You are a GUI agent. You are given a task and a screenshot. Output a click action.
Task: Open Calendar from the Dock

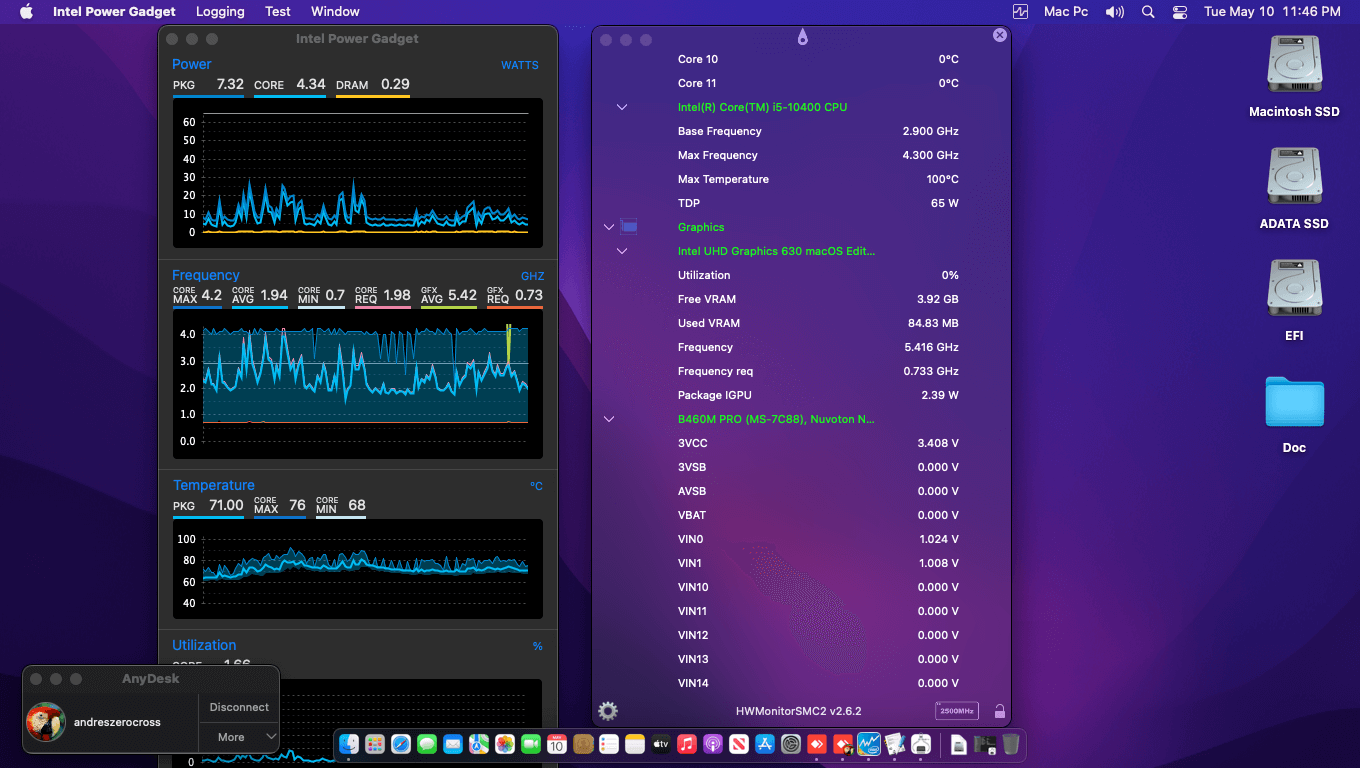click(557, 744)
